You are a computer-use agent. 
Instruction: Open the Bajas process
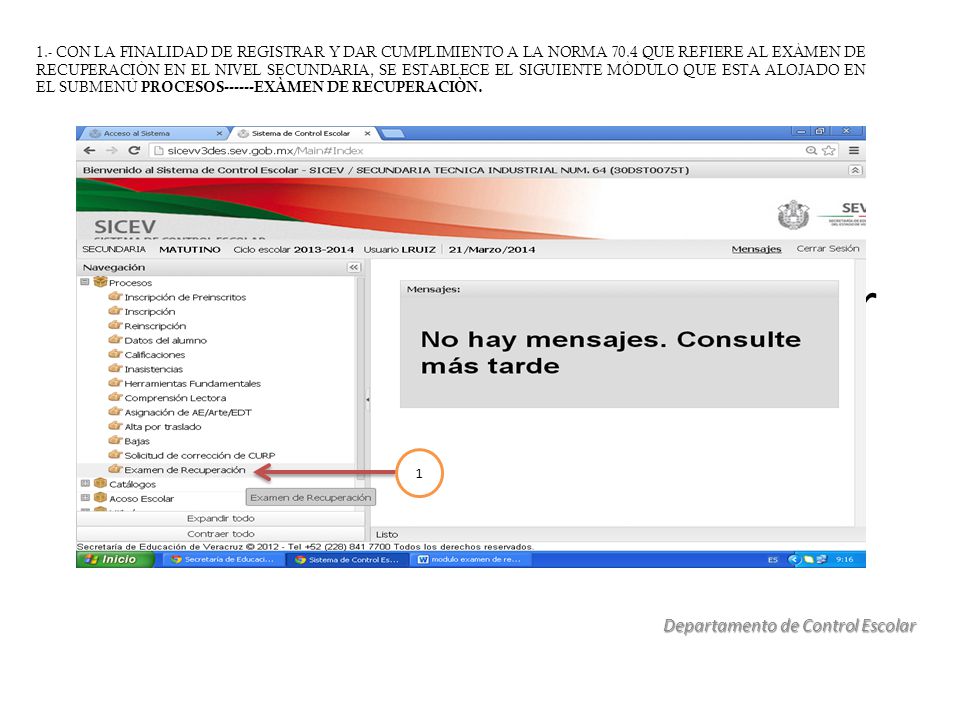pos(137,441)
